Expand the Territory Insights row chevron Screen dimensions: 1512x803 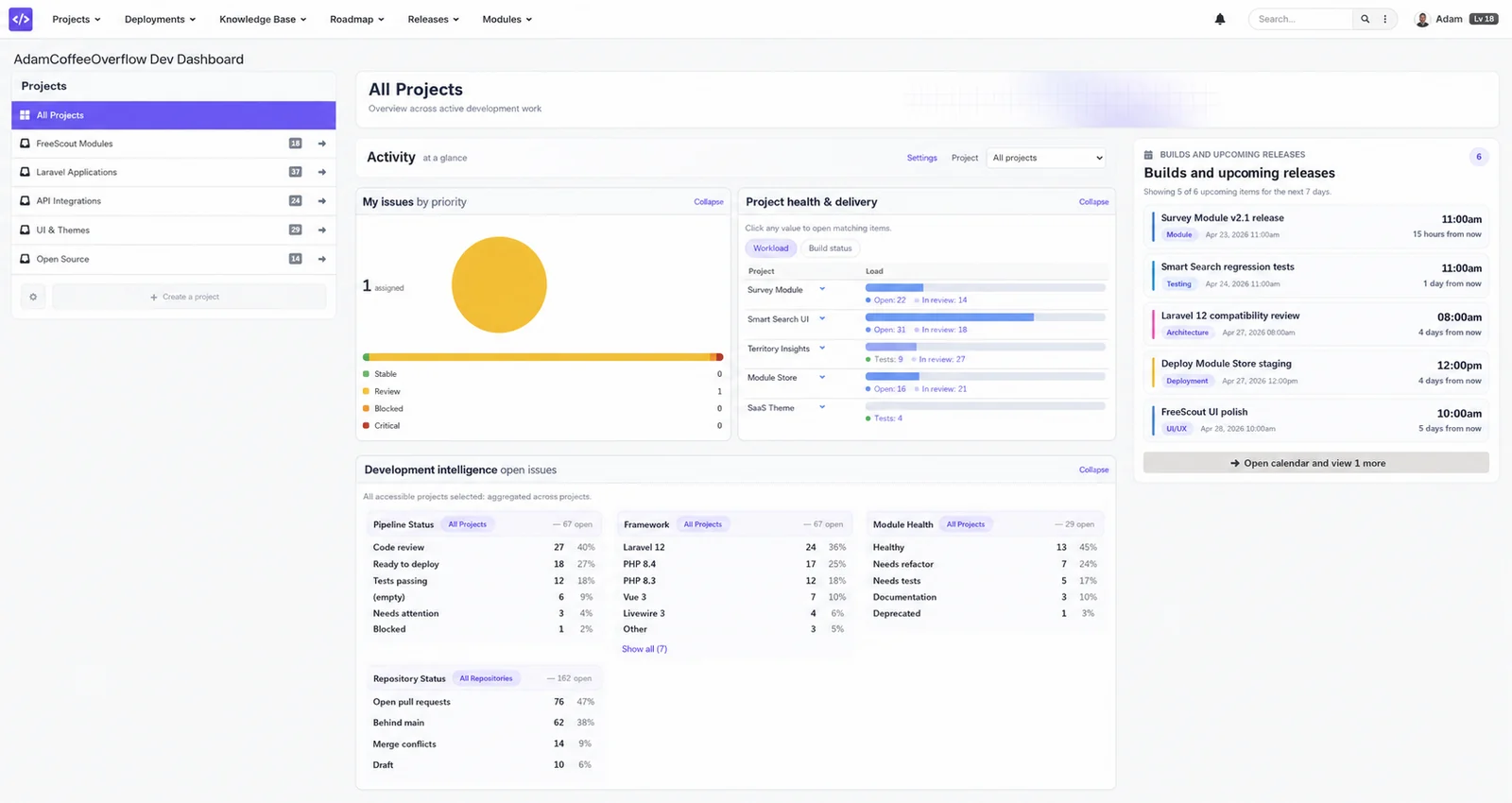tap(822, 348)
